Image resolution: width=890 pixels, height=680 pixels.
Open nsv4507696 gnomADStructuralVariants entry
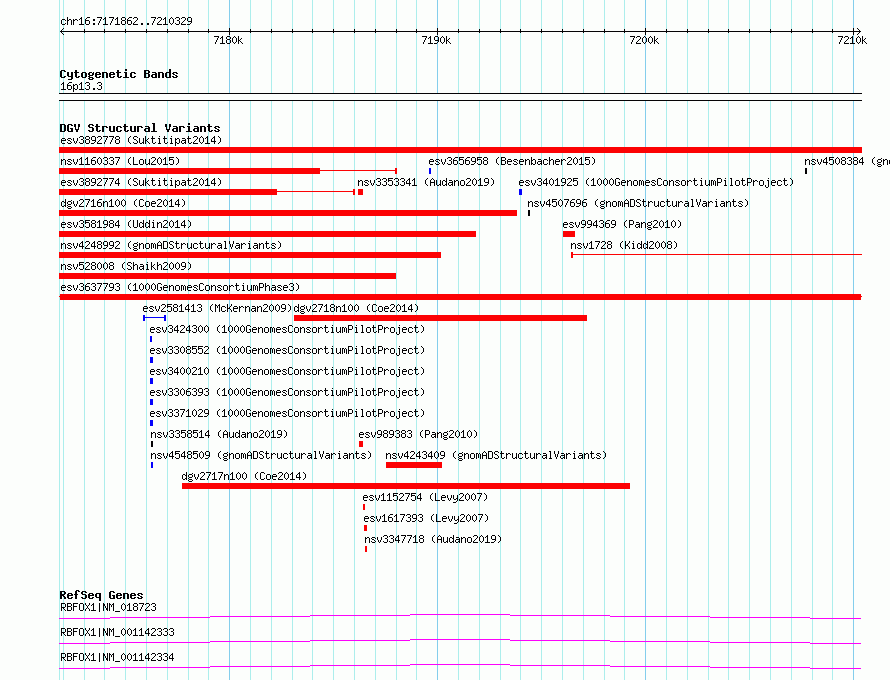pyautogui.click(x=638, y=203)
